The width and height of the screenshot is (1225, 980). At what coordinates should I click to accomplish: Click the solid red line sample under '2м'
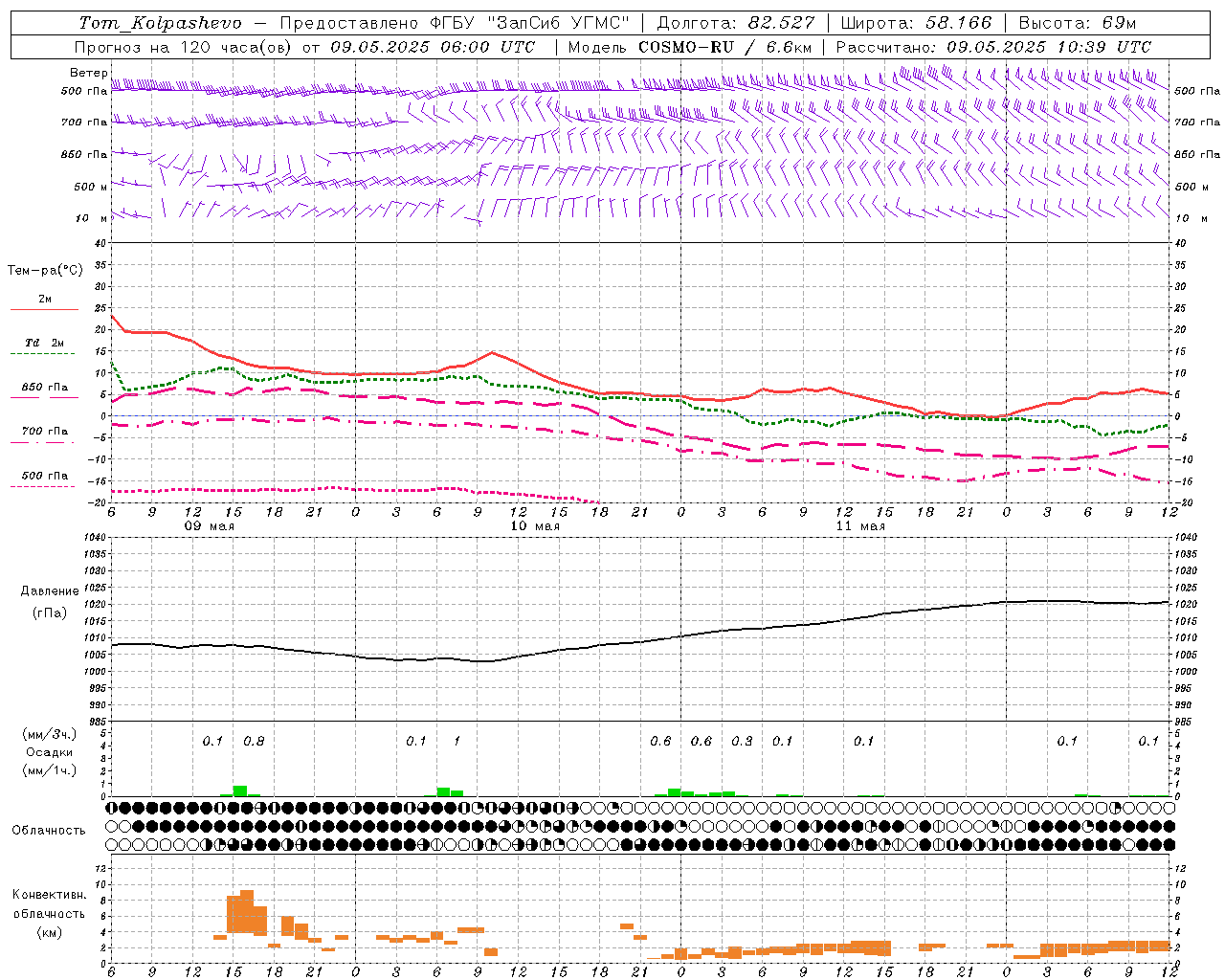tap(45, 310)
